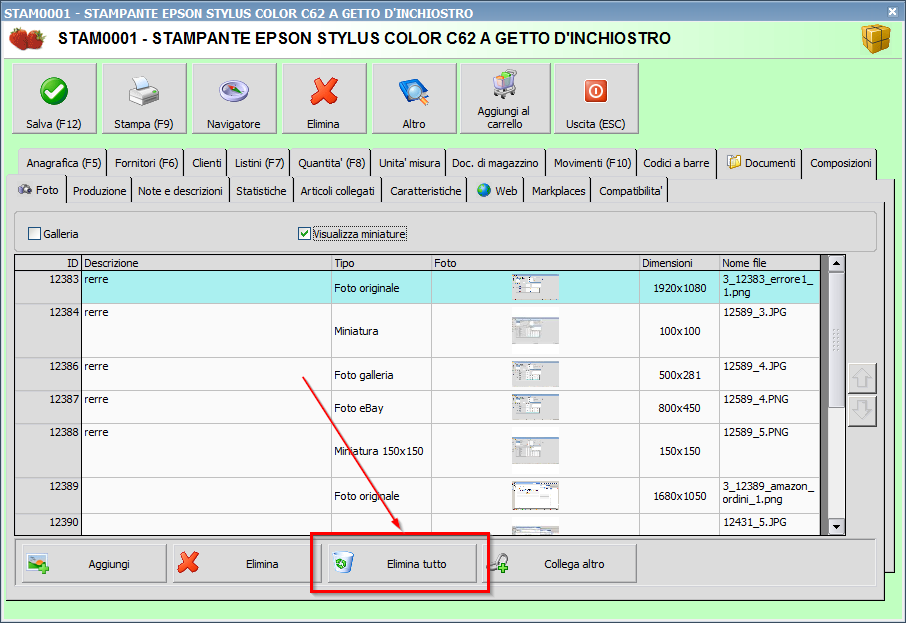Move selected photo up with arrow button
This screenshot has height=623, width=906.
pyautogui.click(x=862, y=379)
